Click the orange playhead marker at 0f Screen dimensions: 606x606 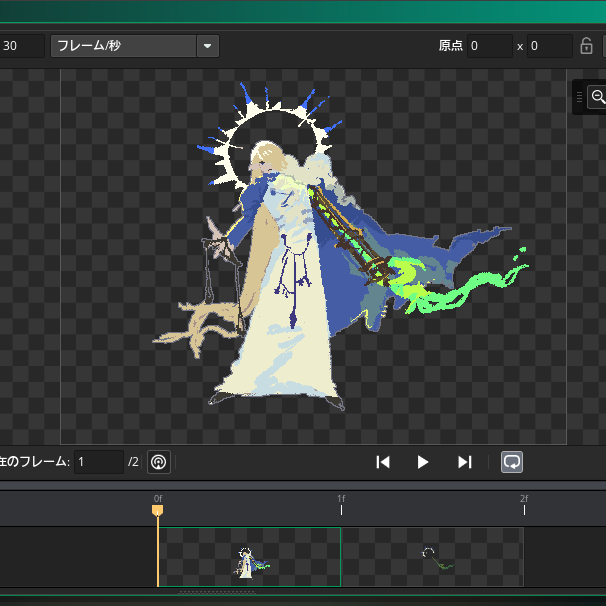point(157,510)
